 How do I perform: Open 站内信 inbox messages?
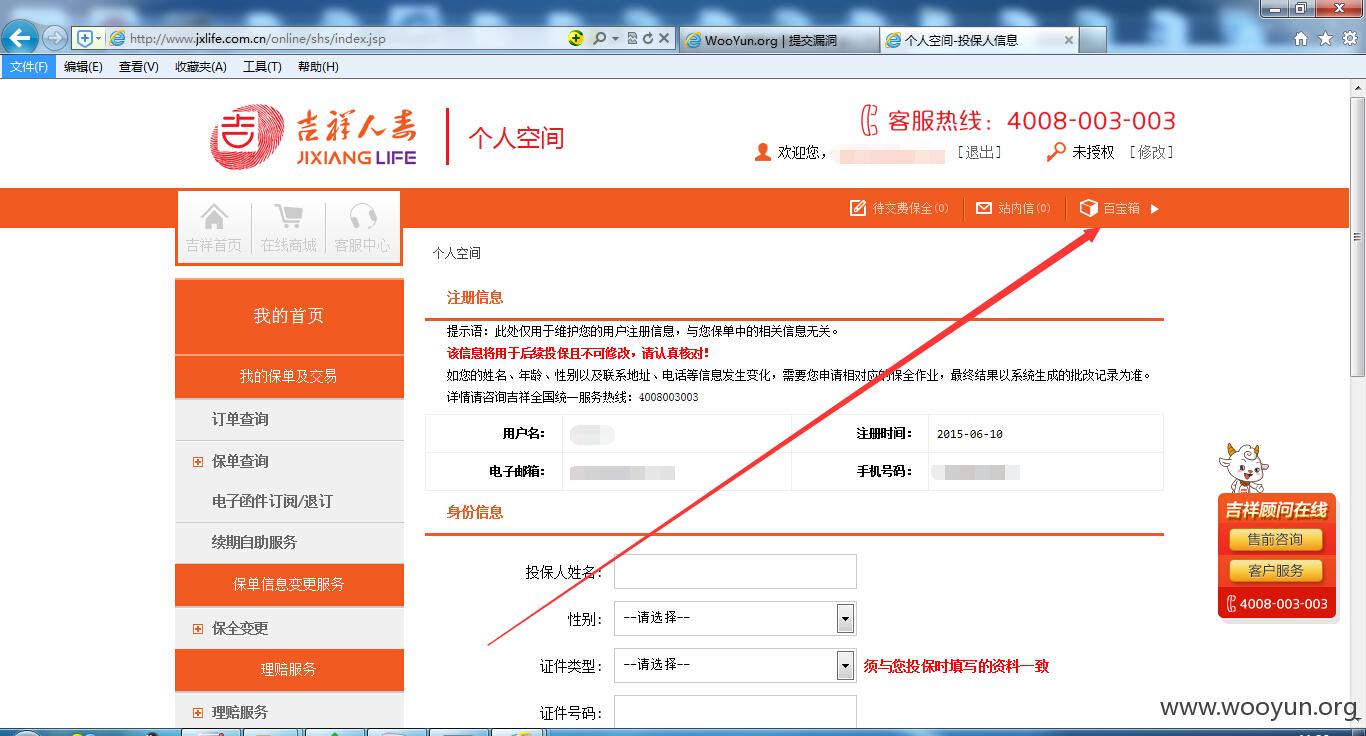pyautogui.click(x=1013, y=208)
